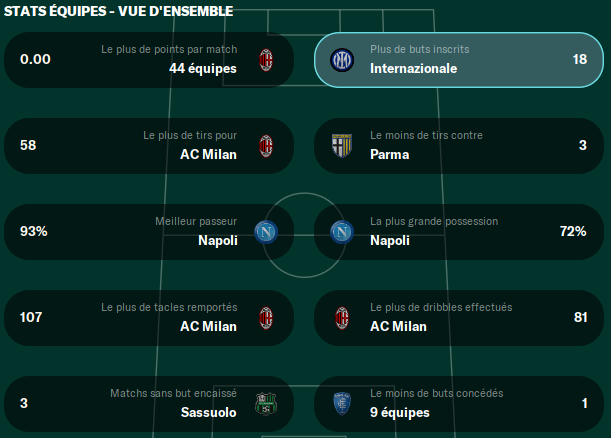Open the 9 équipes list
The width and height of the screenshot is (611, 438).
400,412
